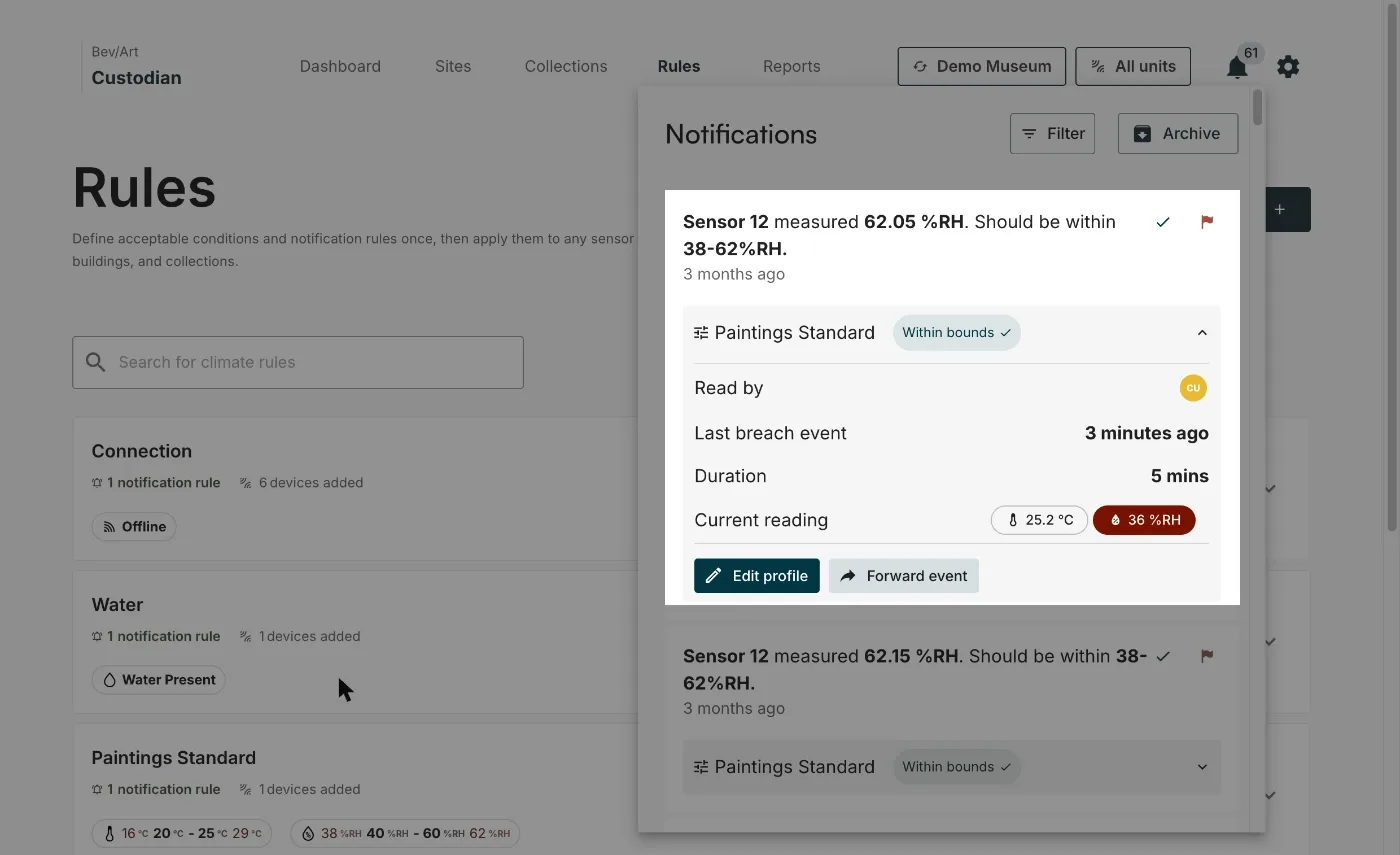Screen dimensions: 1400x855
Task: Click the '3 minutes ago' last breach value
Action: [1146, 433]
